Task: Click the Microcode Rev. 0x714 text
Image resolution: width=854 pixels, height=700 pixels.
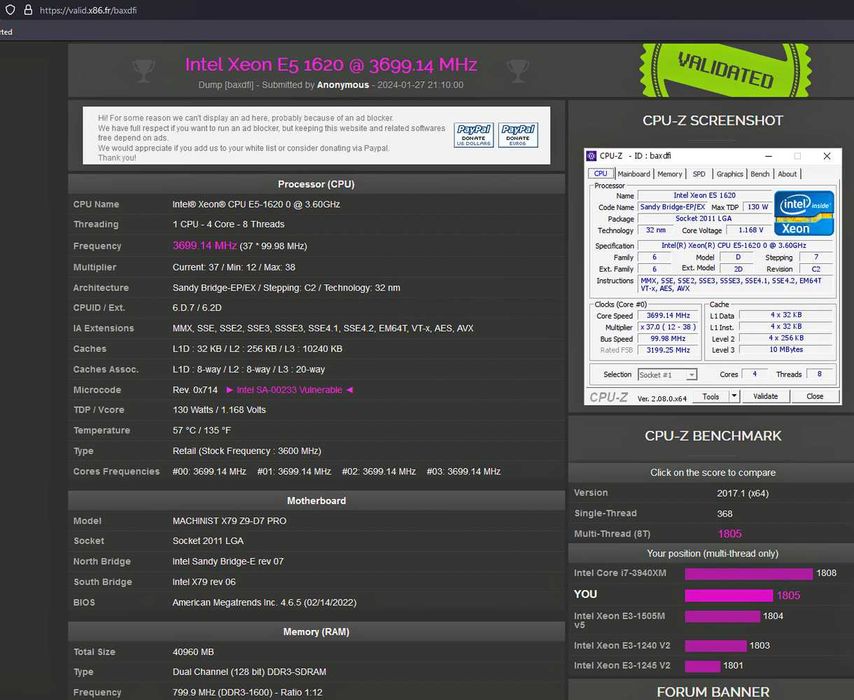Action: click(195, 390)
